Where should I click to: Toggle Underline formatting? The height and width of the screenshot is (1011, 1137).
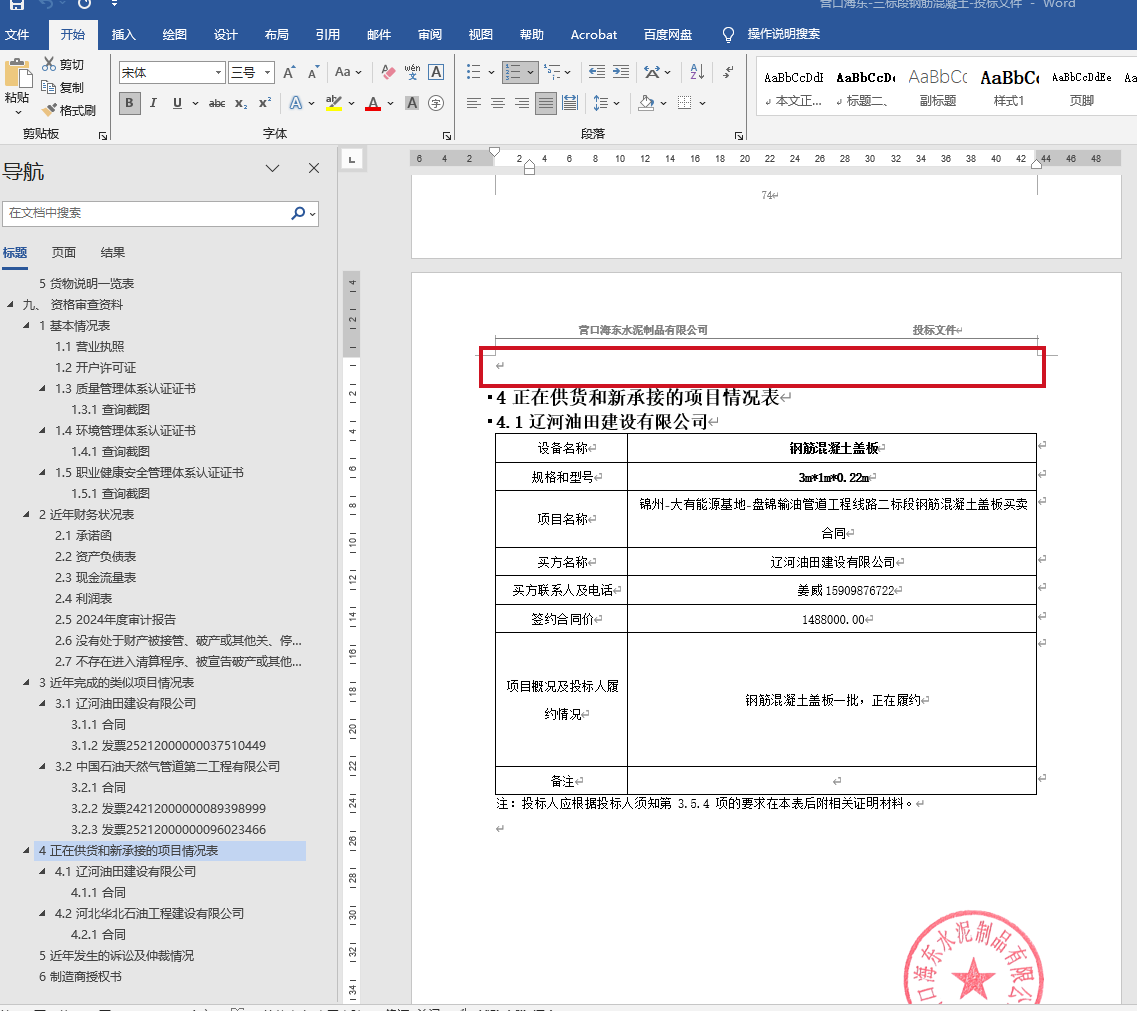tap(177, 103)
